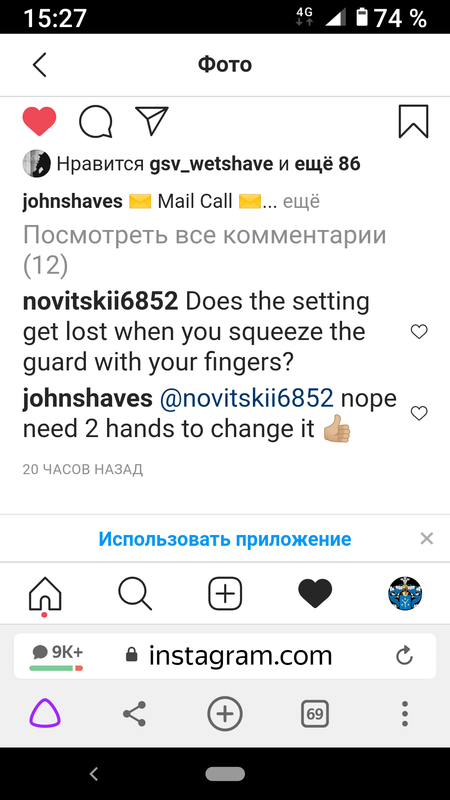
Task: Reload page with the refresh icon
Action: 404,656
